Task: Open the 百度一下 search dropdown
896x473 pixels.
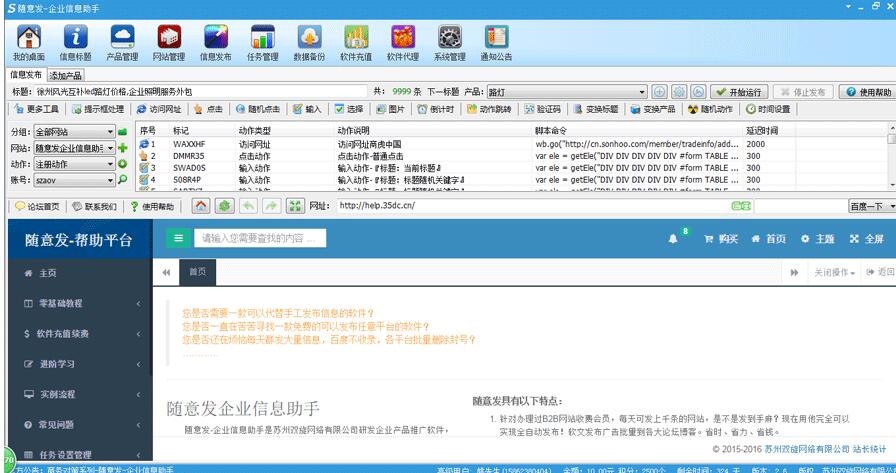Action: point(872,206)
